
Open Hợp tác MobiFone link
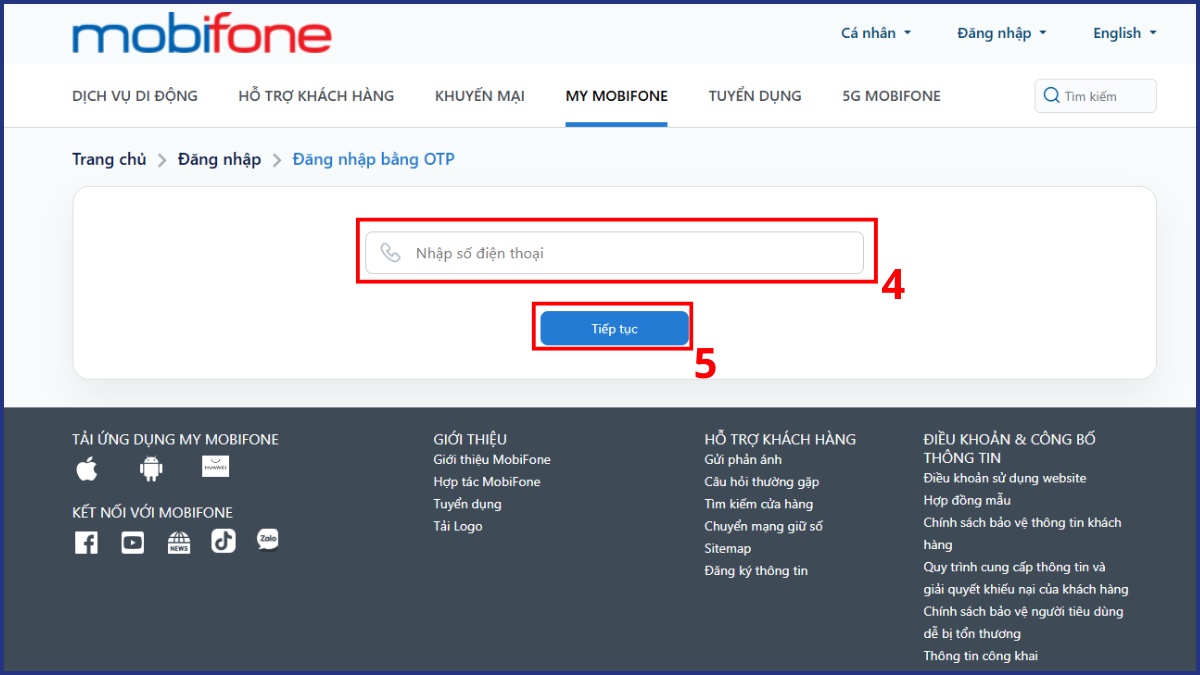click(487, 482)
